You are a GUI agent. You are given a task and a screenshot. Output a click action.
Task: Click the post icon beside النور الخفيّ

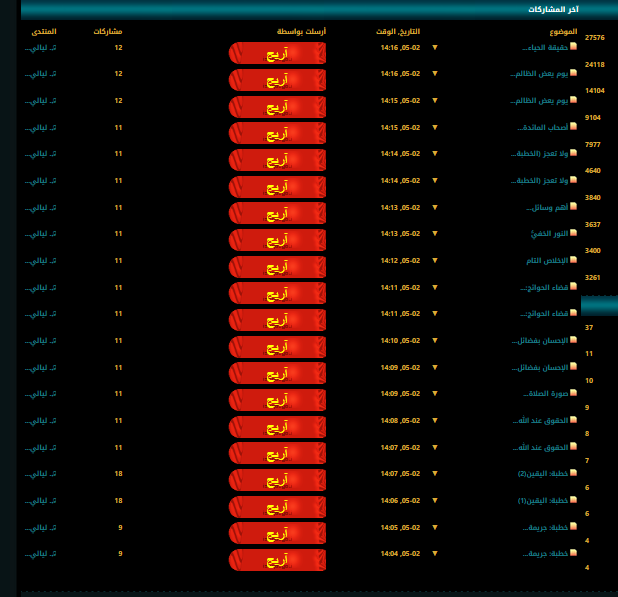tap(574, 233)
